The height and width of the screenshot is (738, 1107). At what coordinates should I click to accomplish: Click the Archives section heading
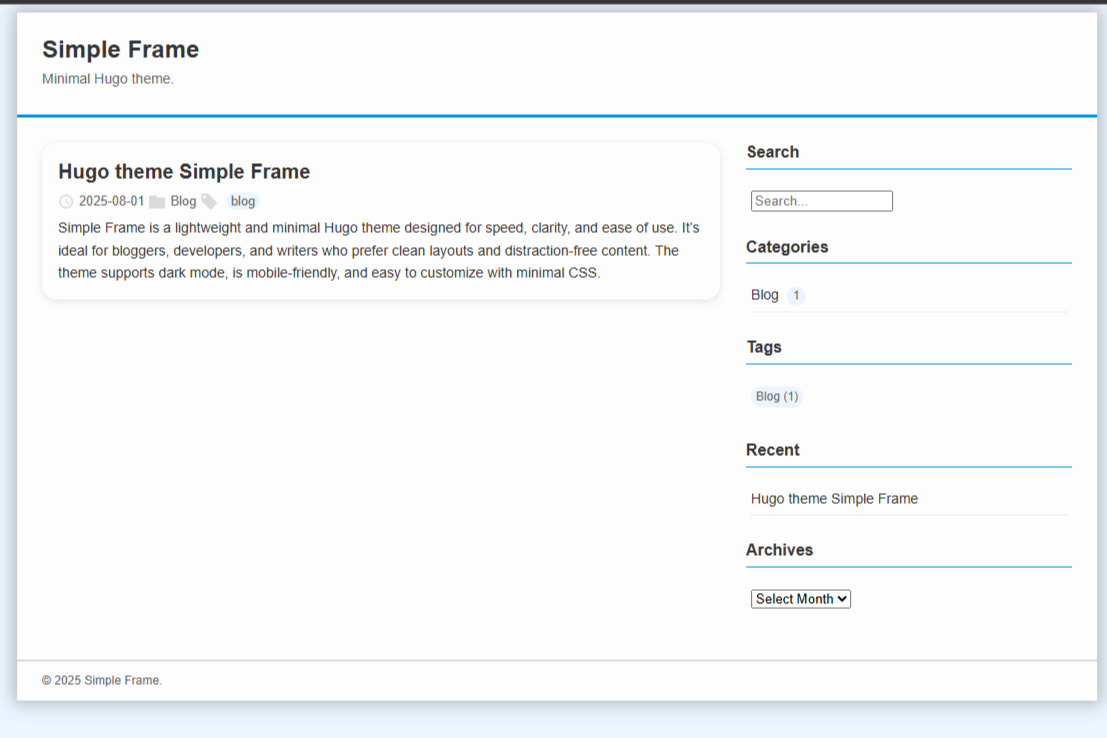779,550
